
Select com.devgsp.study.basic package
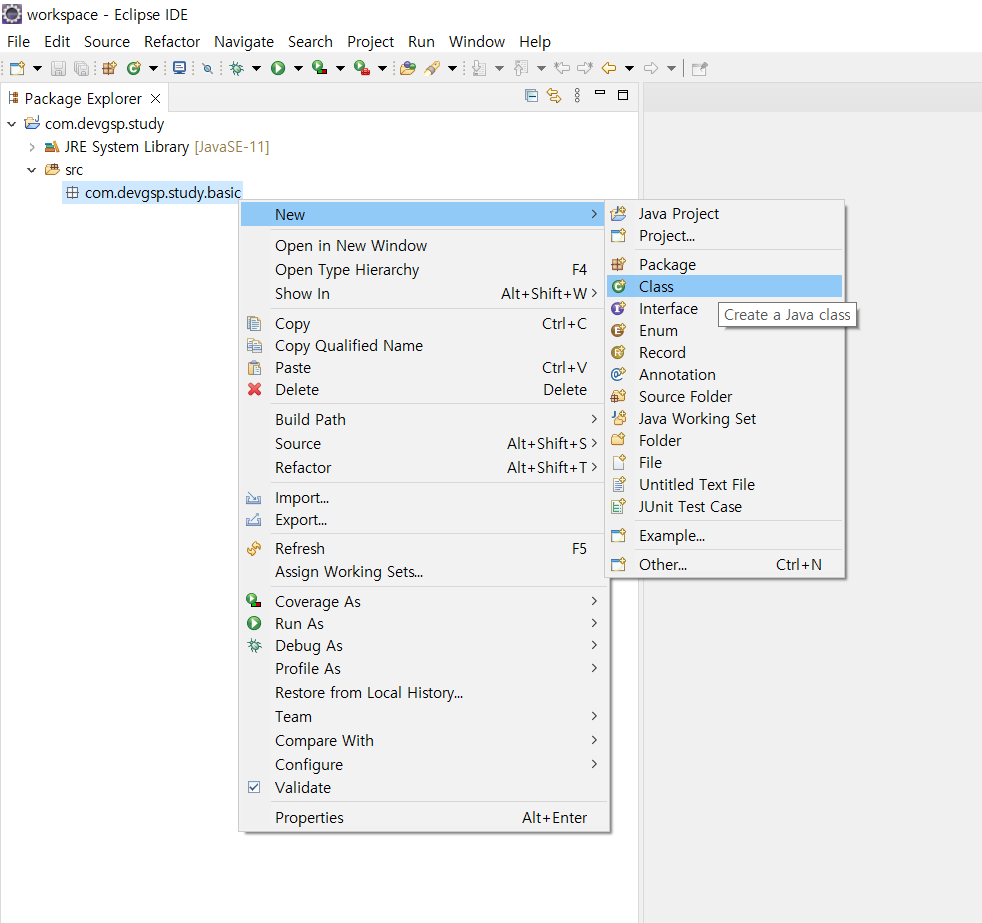coord(153,193)
